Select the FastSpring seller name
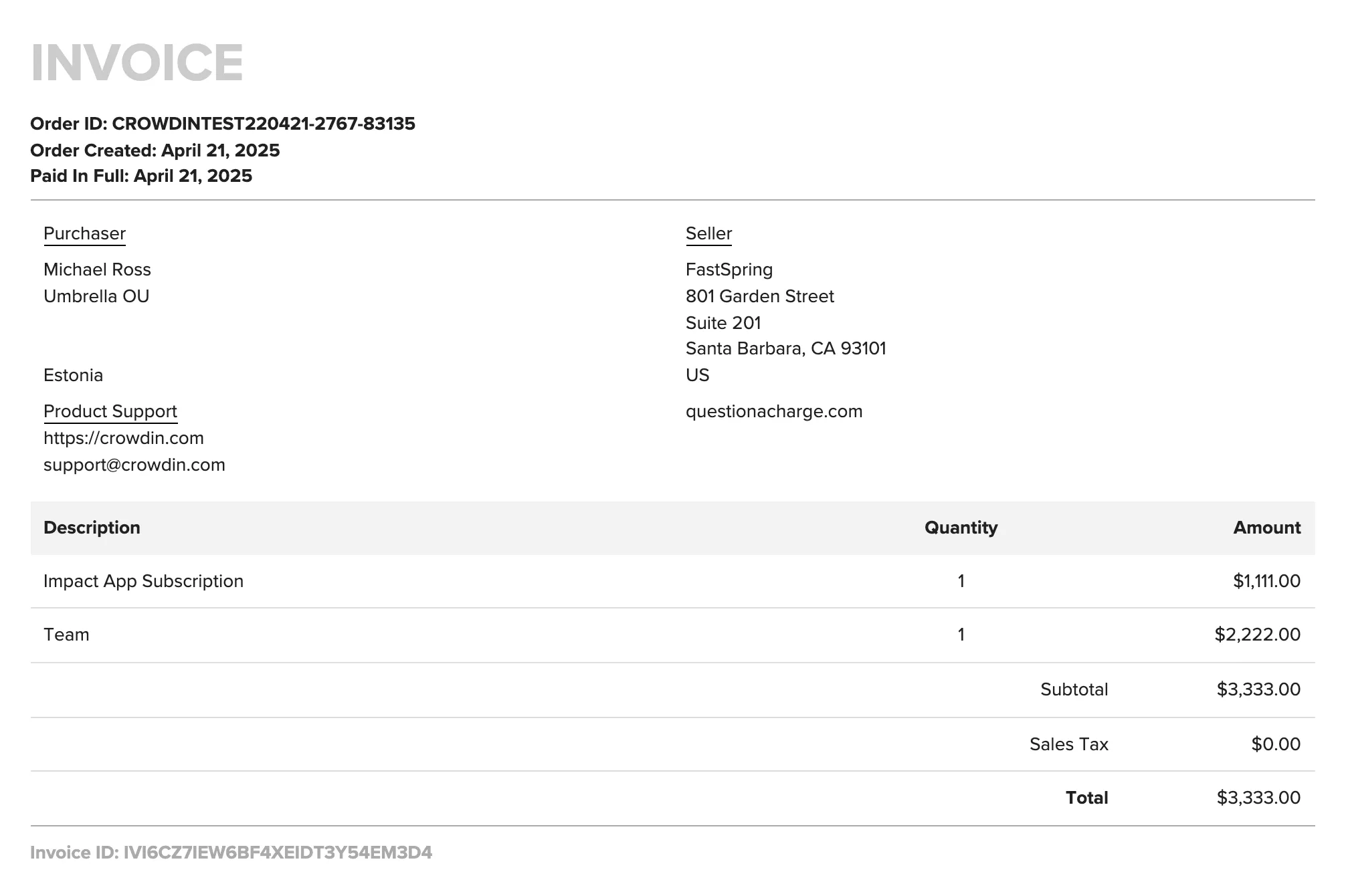The image size is (1346, 896). tap(729, 269)
